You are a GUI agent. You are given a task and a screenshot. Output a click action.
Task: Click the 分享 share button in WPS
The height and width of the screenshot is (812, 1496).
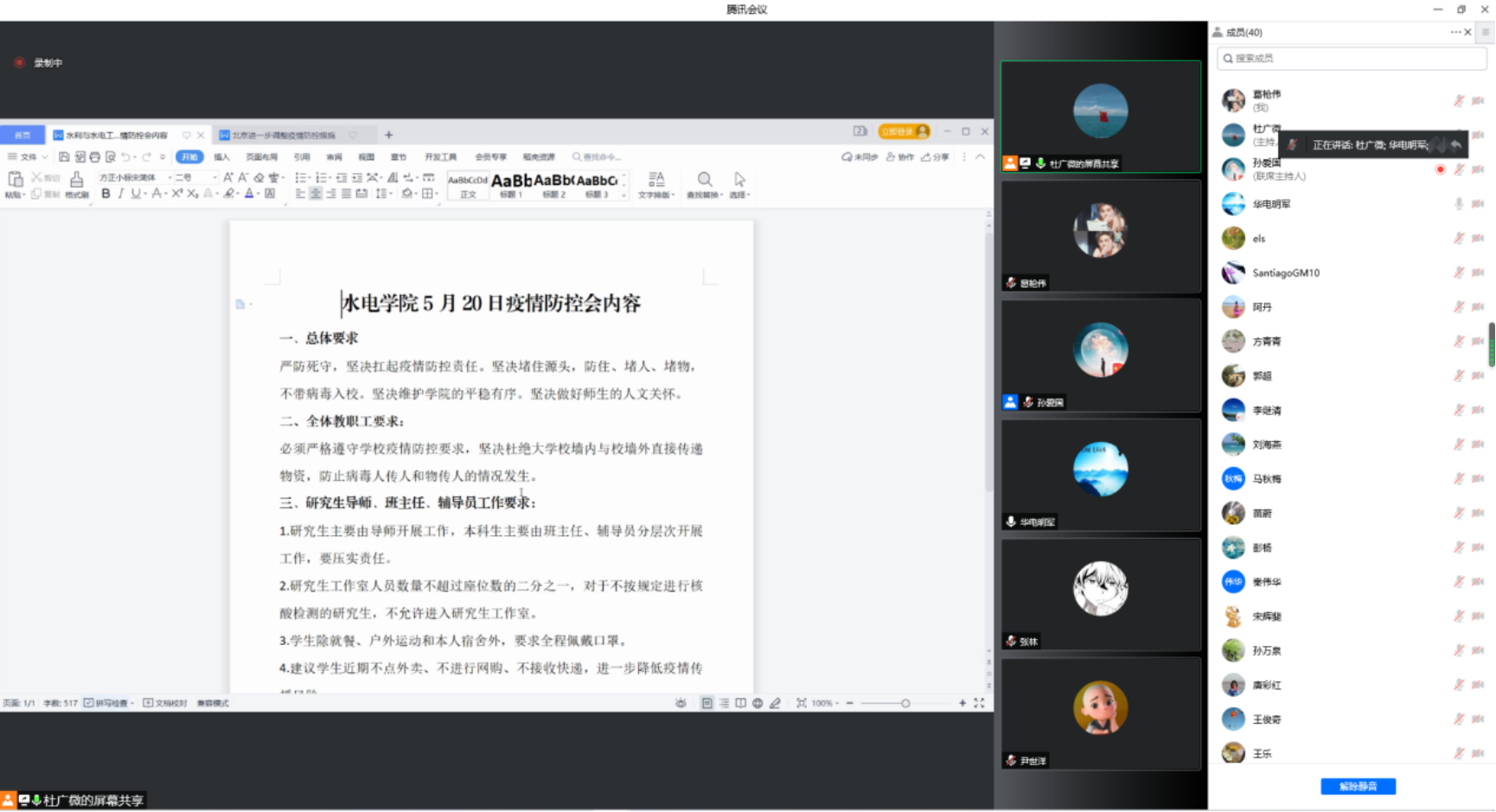(x=935, y=157)
